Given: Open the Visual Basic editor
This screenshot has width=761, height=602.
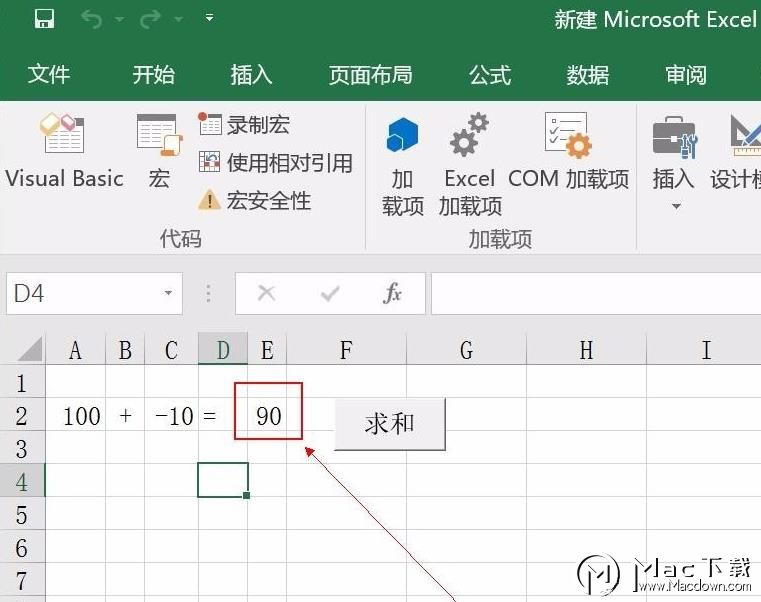Looking at the screenshot, I should click(64, 151).
